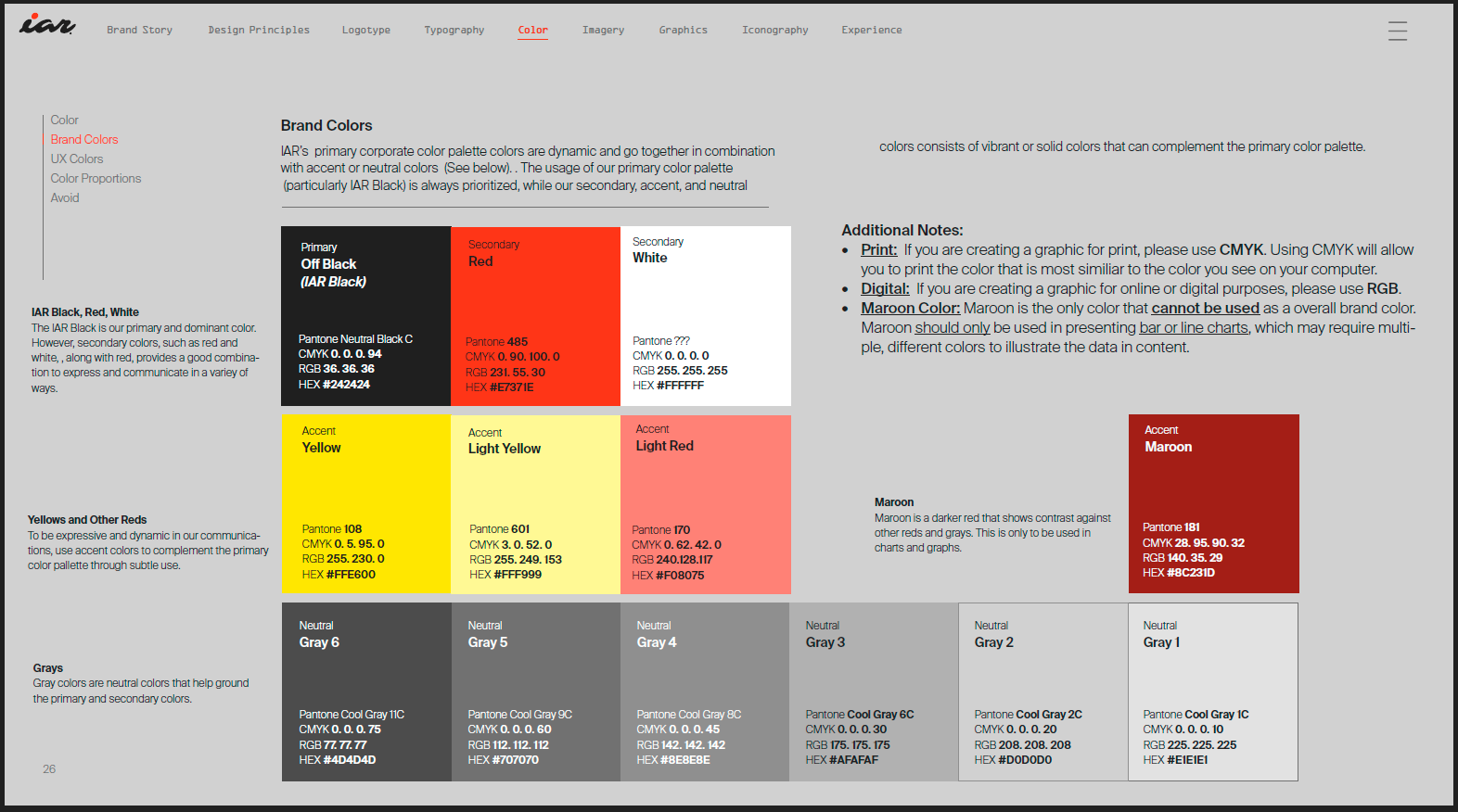Screen dimensions: 1458x812
Task: Select the Color tab
Action: [x=532, y=31]
